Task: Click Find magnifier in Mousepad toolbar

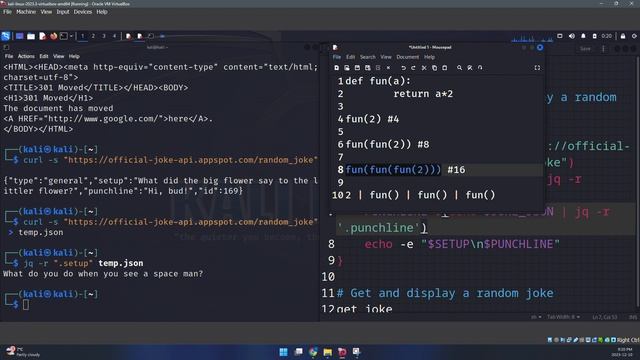Action: [460, 68]
